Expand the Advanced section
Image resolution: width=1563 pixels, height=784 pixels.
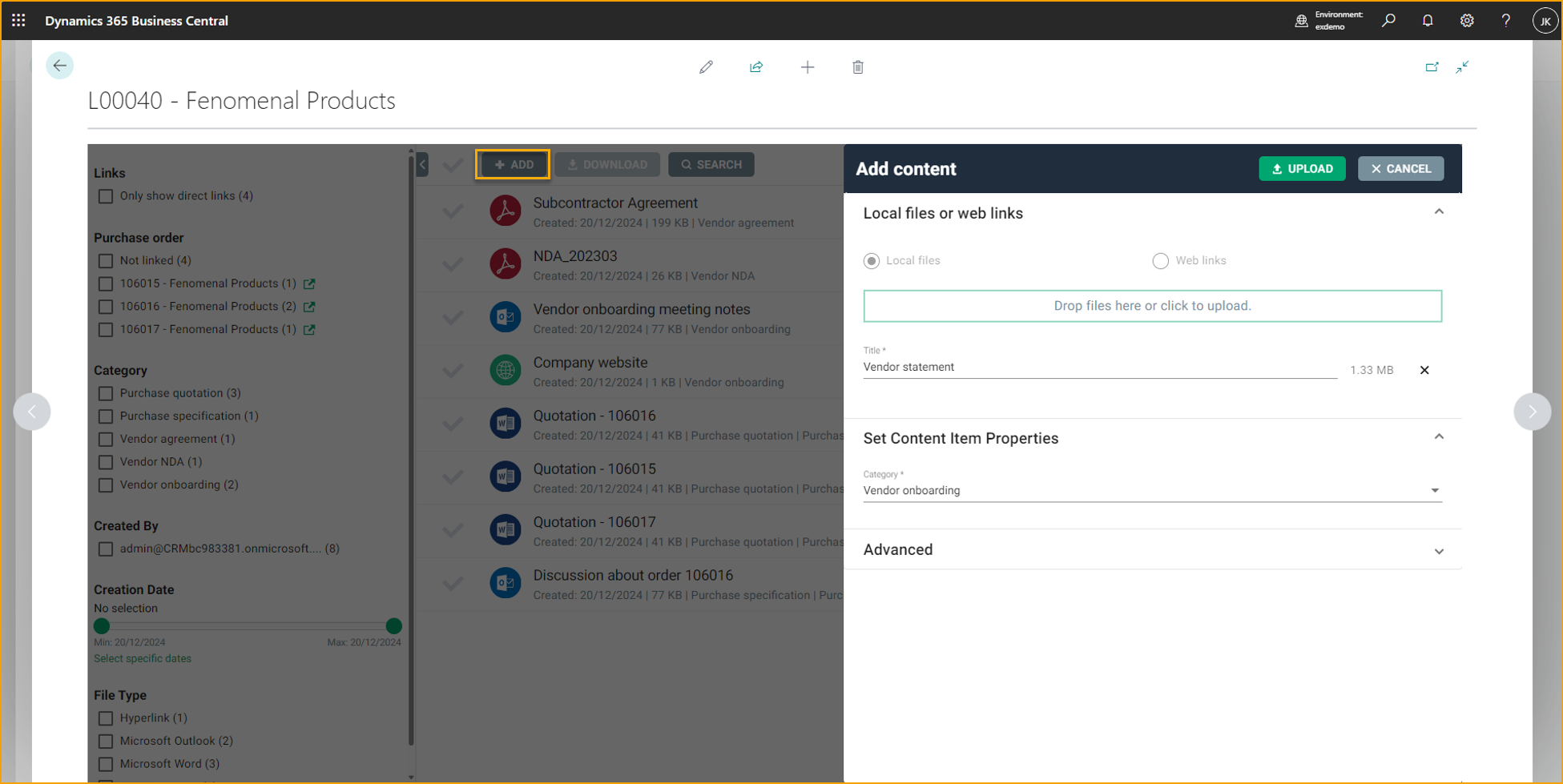pyautogui.click(x=1439, y=551)
